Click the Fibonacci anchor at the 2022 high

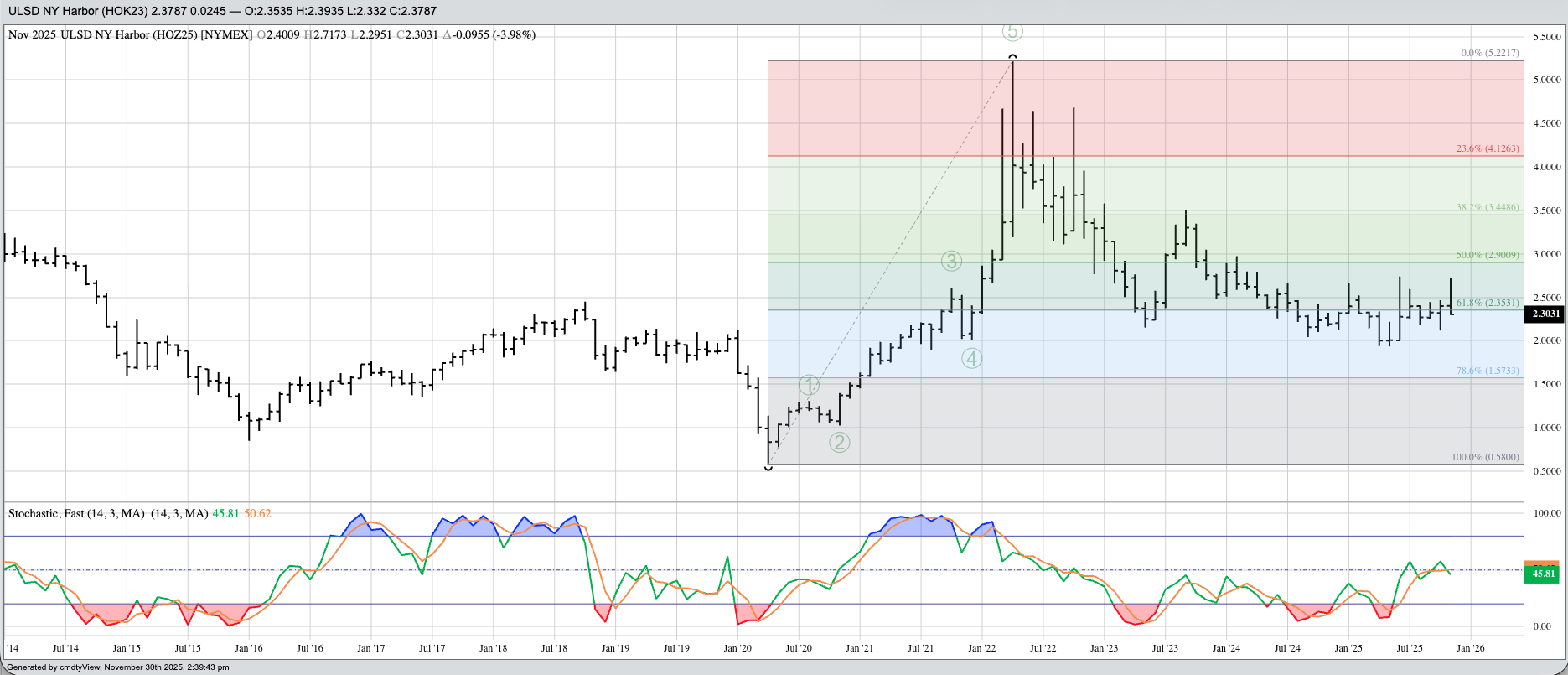[x=1012, y=58]
